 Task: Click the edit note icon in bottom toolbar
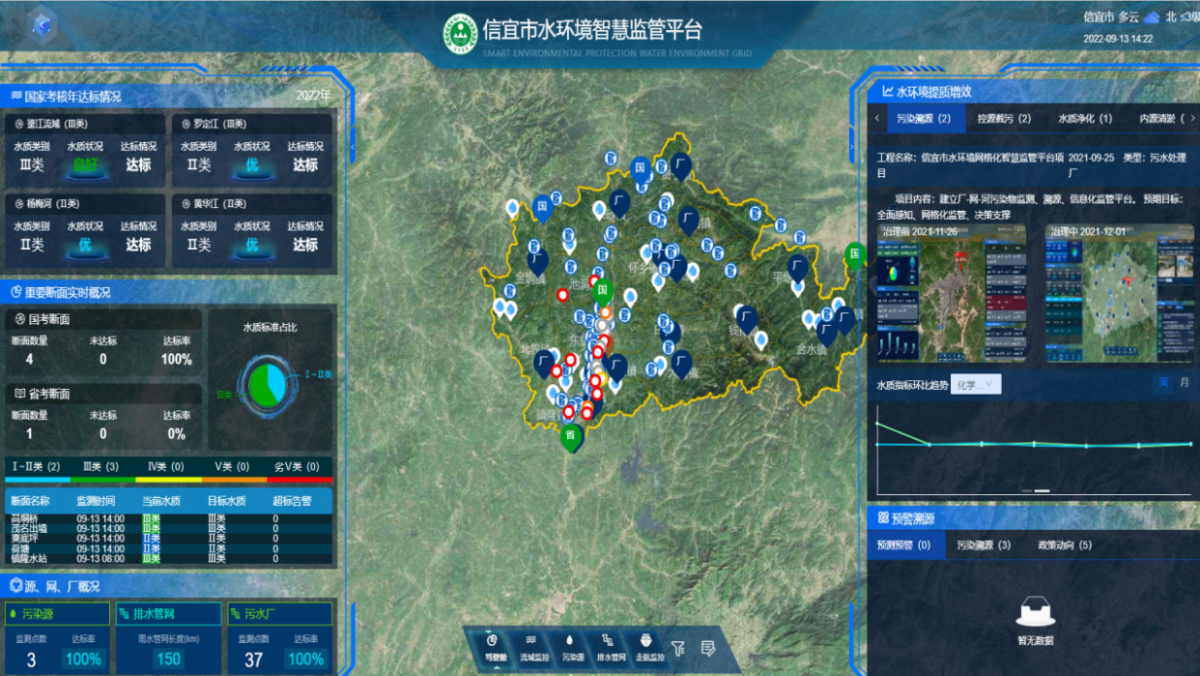(x=708, y=648)
